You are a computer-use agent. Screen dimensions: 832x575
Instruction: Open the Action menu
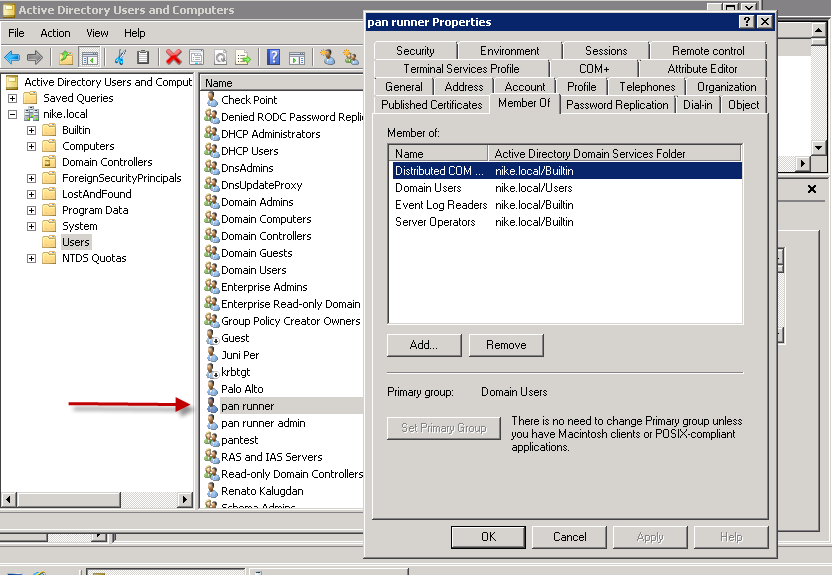pos(55,33)
